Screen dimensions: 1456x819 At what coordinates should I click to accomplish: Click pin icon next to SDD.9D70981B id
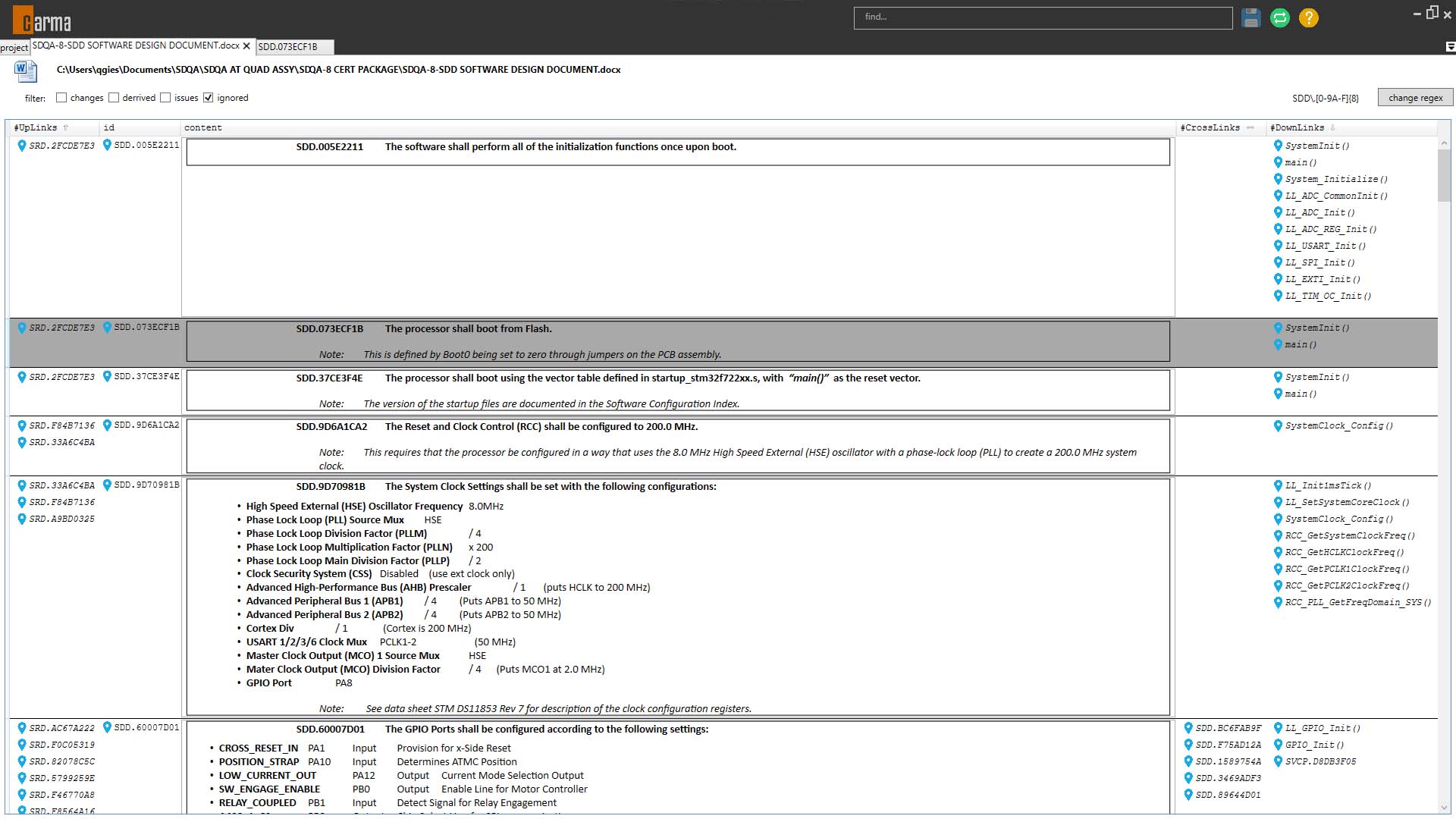point(107,485)
